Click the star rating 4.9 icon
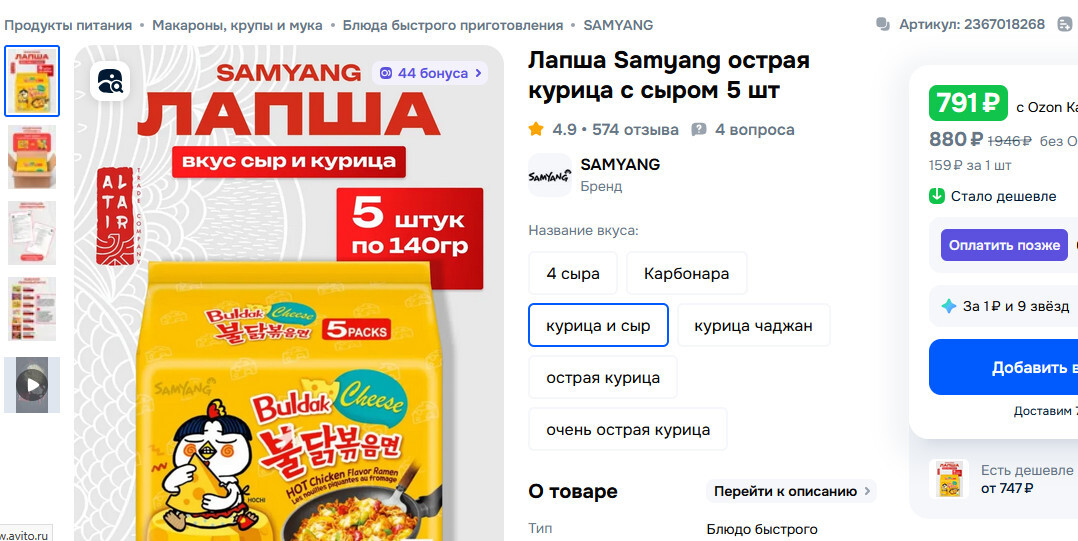The image size is (1078, 541). [536, 129]
